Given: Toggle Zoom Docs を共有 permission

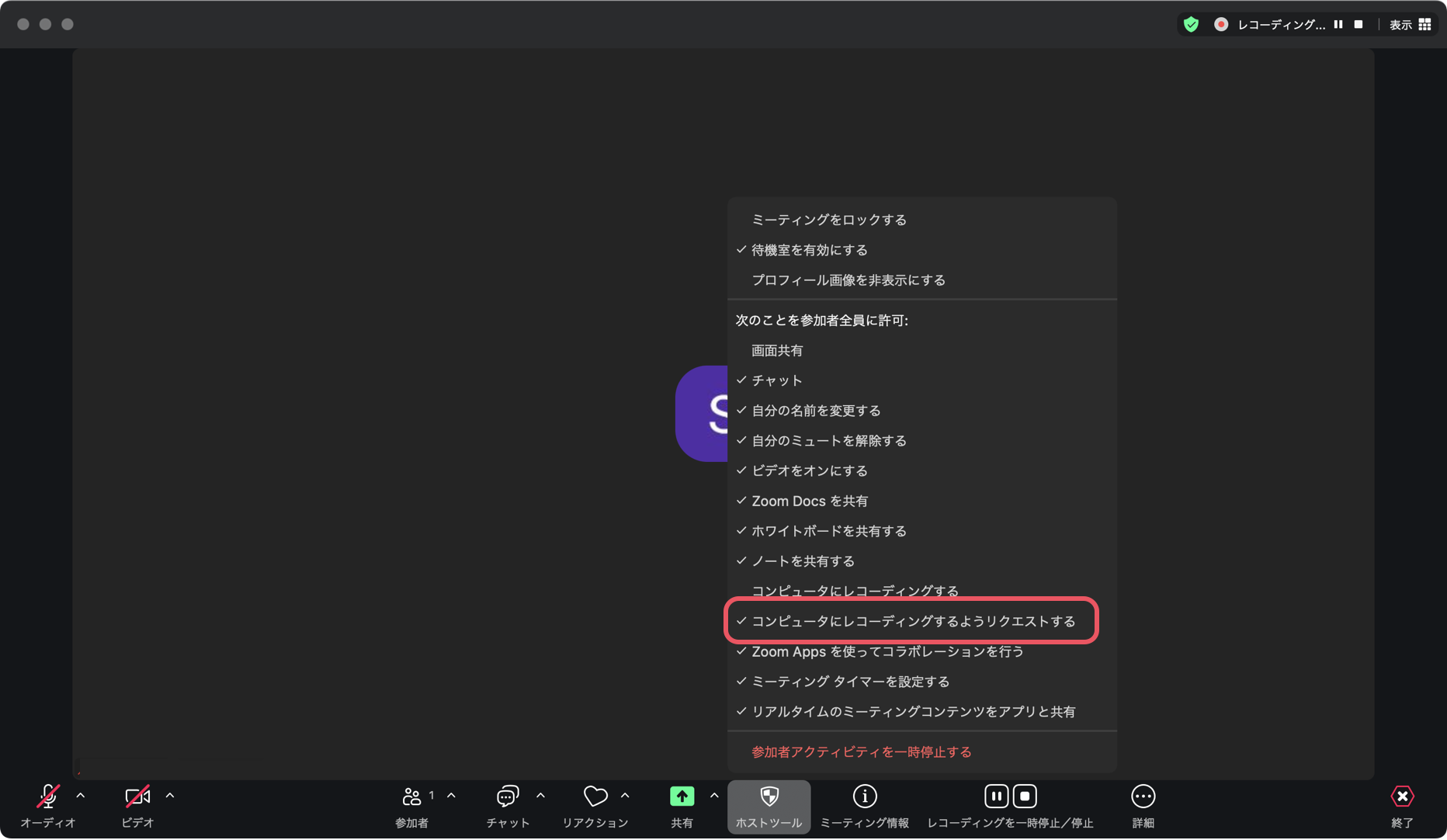Looking at the screenshot, I should click(x=922, y=502).
